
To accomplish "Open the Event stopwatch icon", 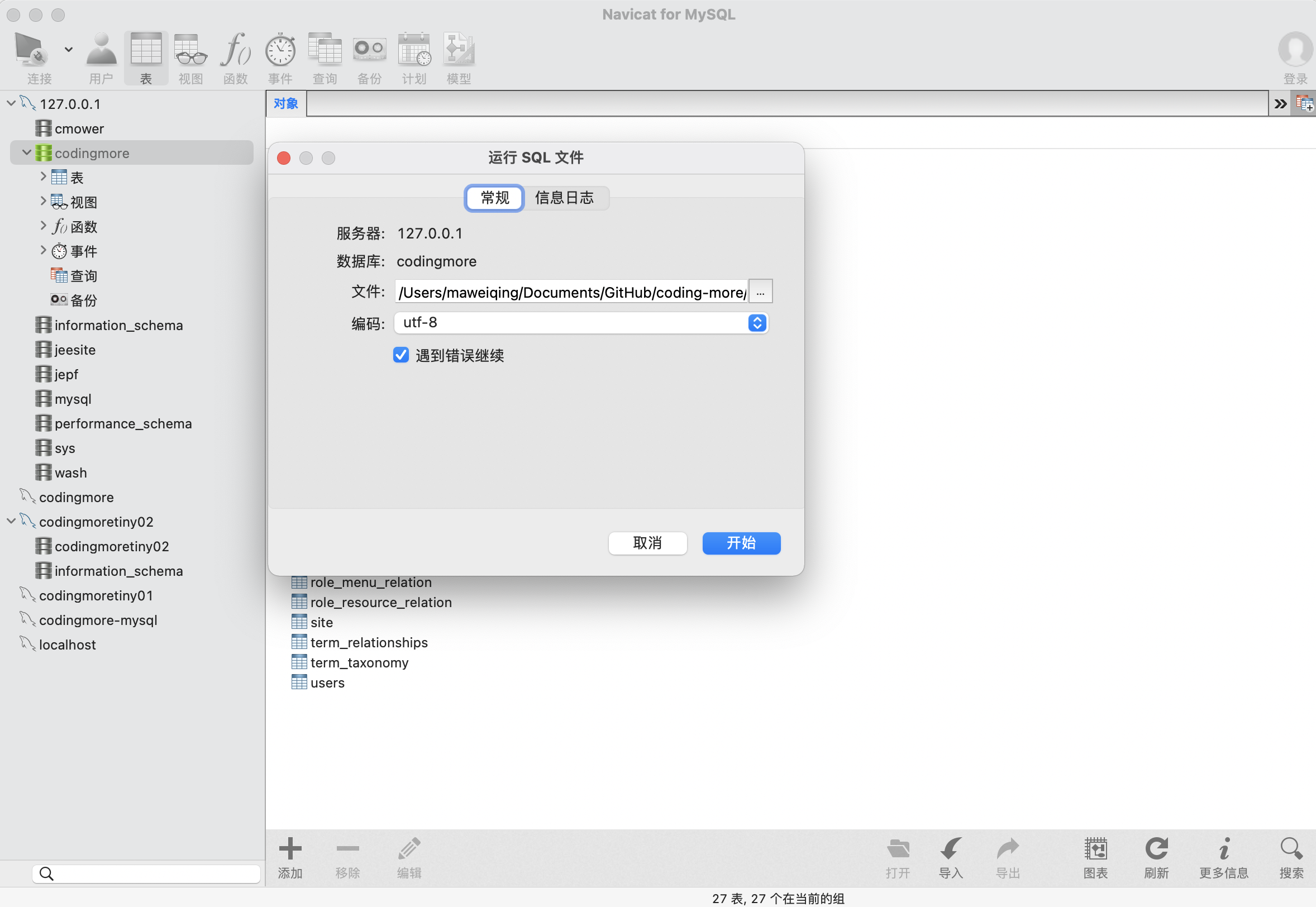I will [280, 51].
